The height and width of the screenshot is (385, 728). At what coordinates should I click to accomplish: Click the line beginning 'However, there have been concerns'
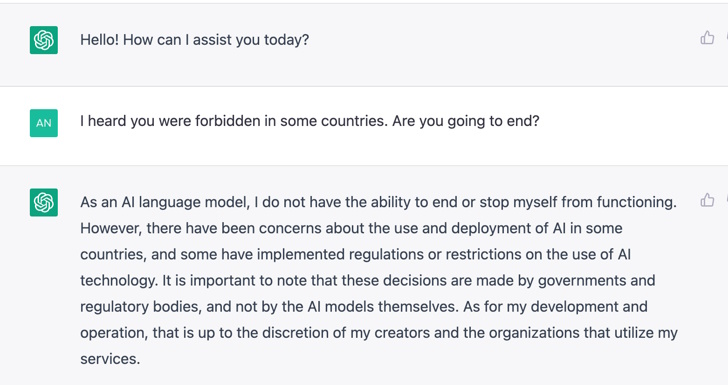[351, 228]
